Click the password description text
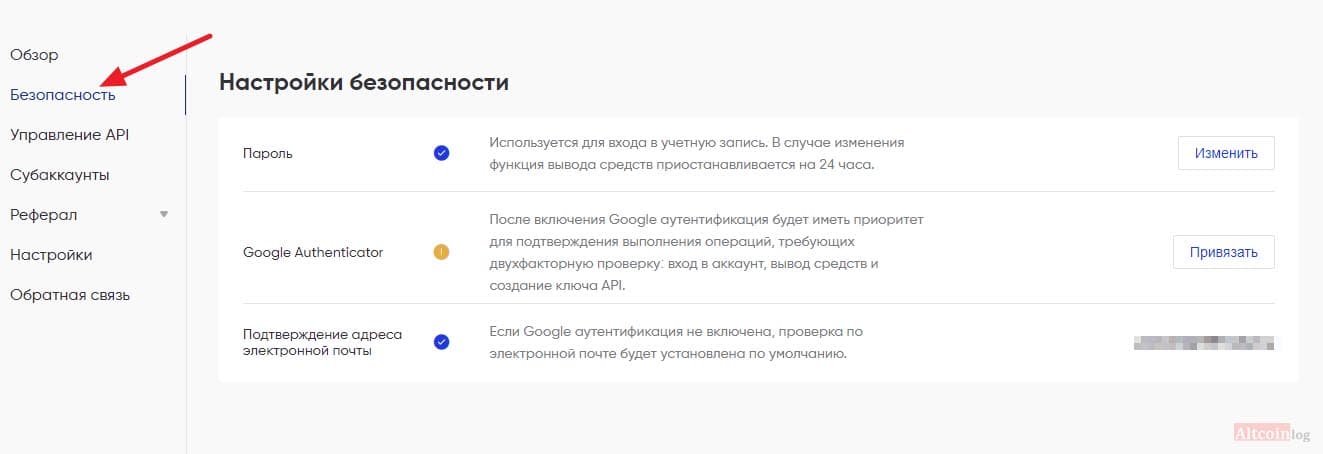This screenshot has height=454, width=1323. coord(697,153)
